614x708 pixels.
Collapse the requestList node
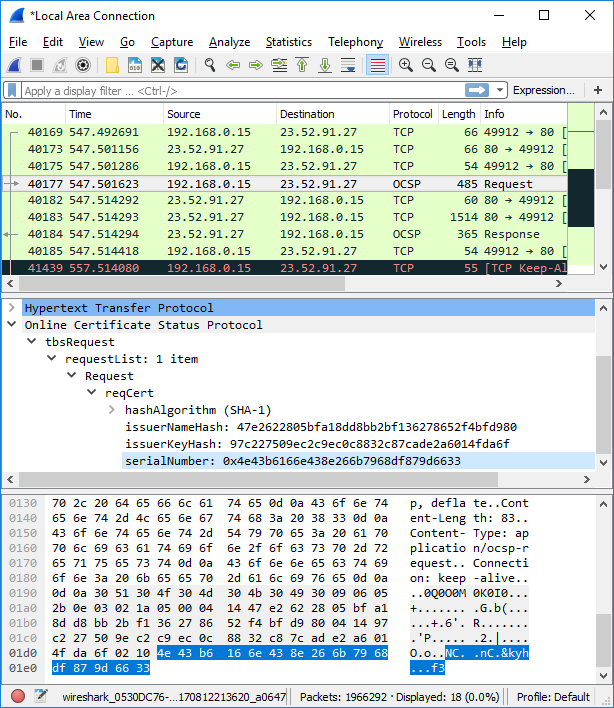(51, 359)
